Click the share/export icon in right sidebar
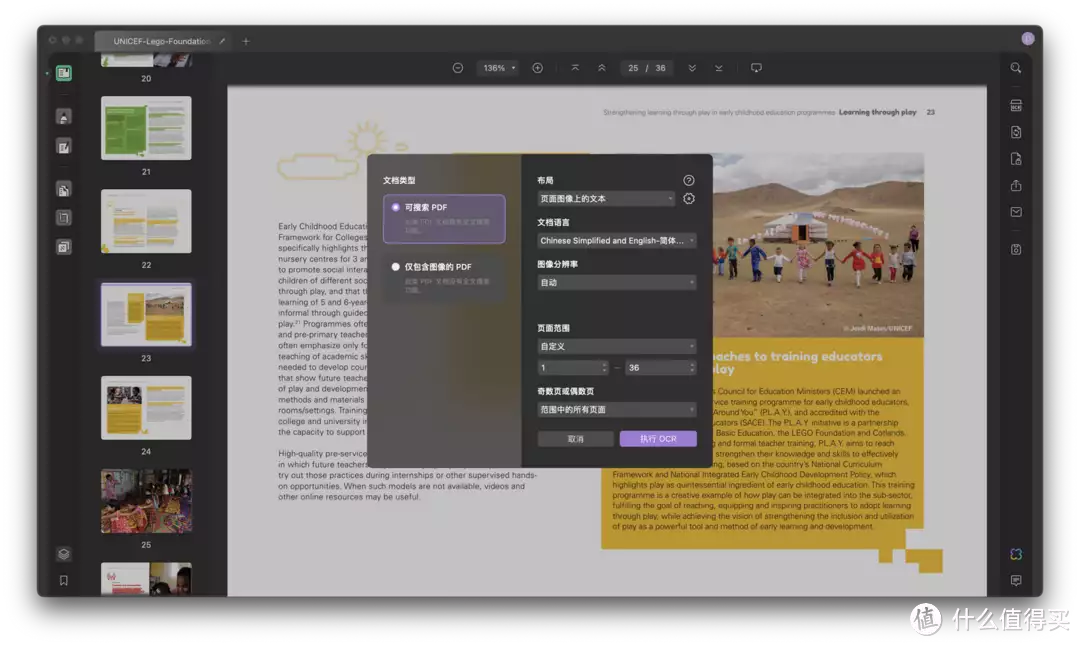This screenshot has height=646, width=1080. click(1016, 185)
